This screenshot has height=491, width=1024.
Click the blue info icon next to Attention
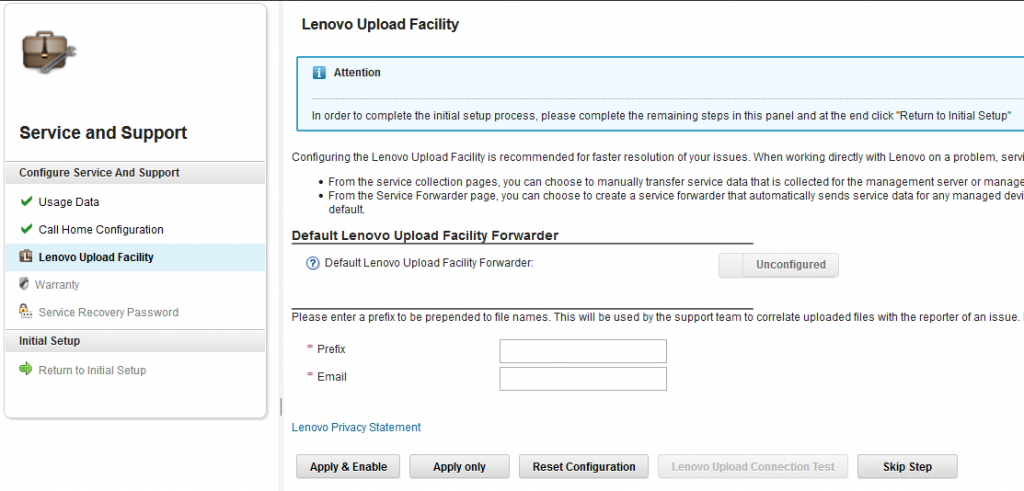click(x=319, y=72)
